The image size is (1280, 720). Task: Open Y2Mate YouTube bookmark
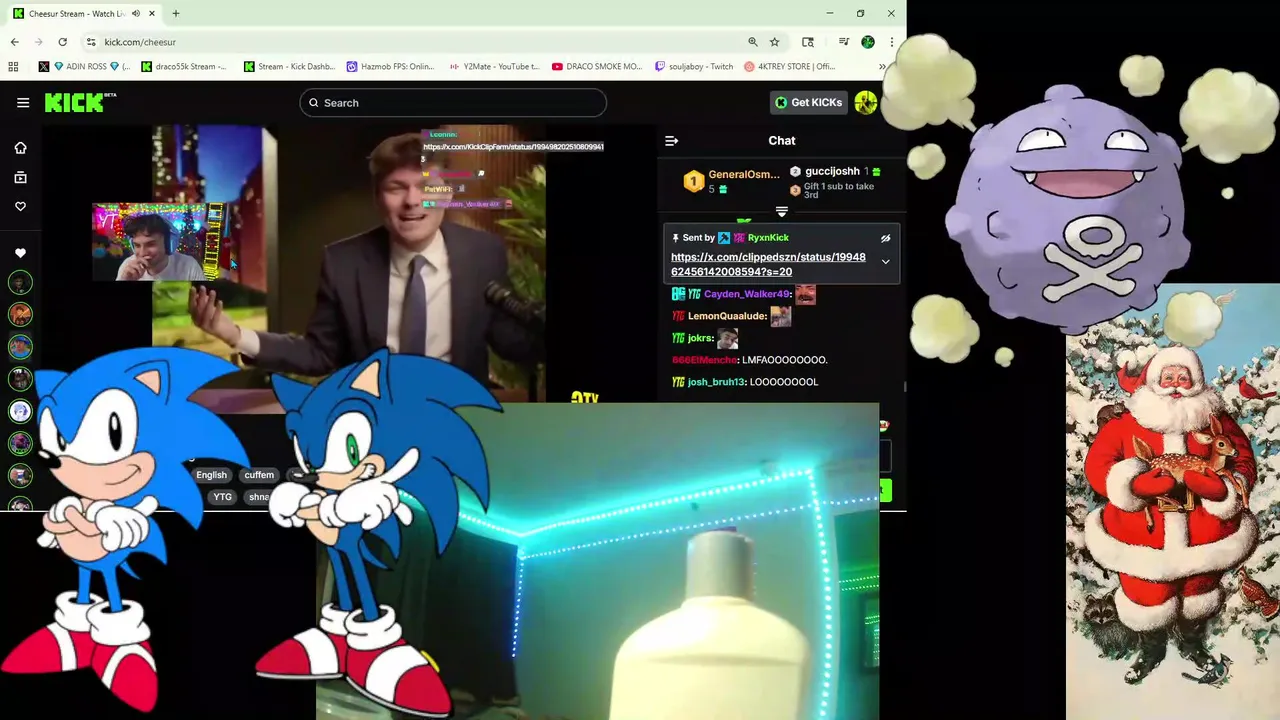point(494,67)
